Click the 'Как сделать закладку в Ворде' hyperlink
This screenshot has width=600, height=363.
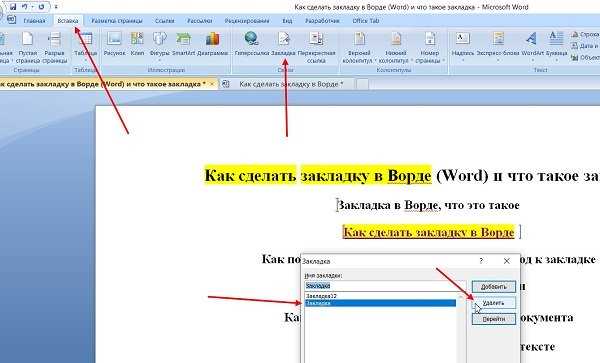tap(428, 232)
